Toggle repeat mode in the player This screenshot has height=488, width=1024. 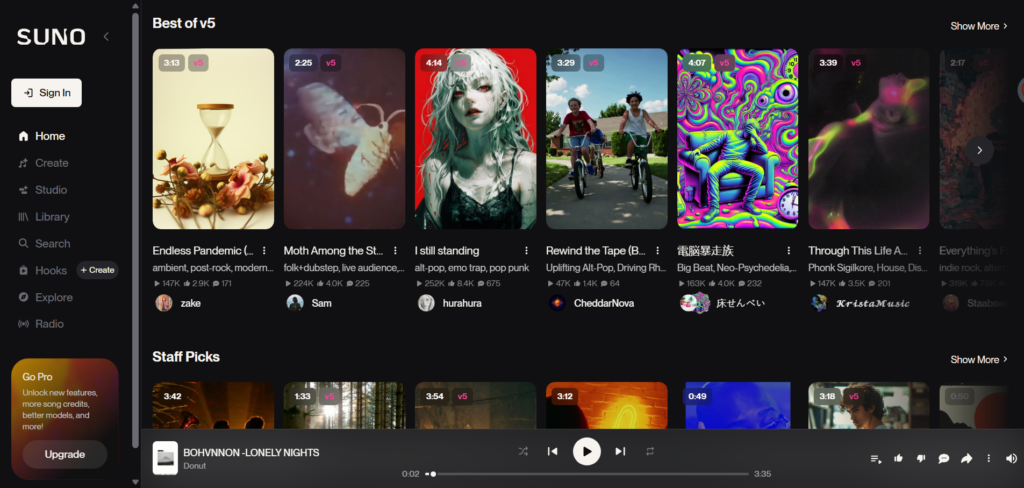pos(650,451)
